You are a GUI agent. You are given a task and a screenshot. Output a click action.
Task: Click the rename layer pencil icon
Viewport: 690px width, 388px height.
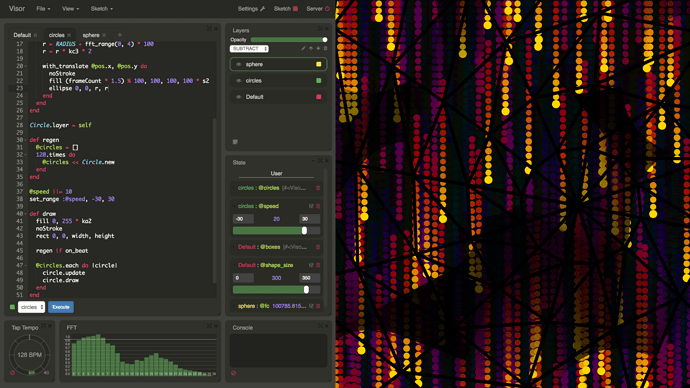[303, 48]
